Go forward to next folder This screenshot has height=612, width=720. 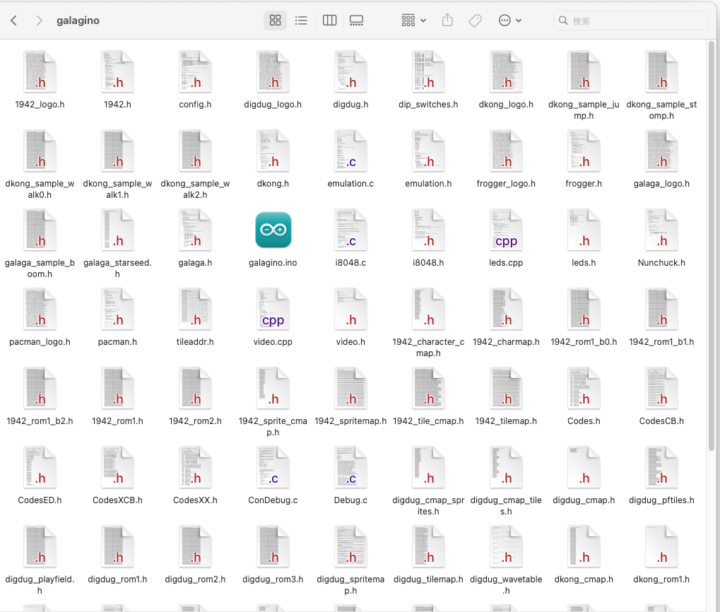(x=38, y=20)
